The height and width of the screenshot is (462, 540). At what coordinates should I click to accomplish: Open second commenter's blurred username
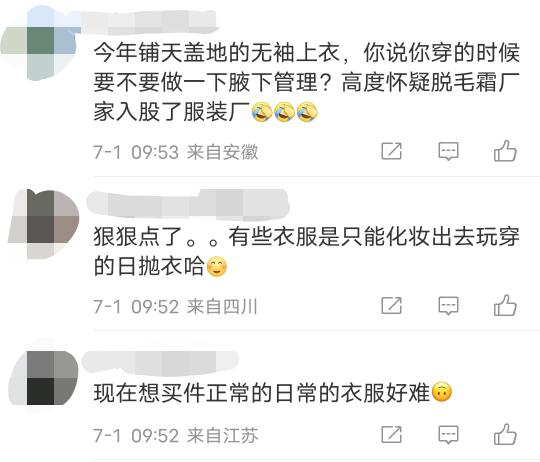click(x=188, y=203)
